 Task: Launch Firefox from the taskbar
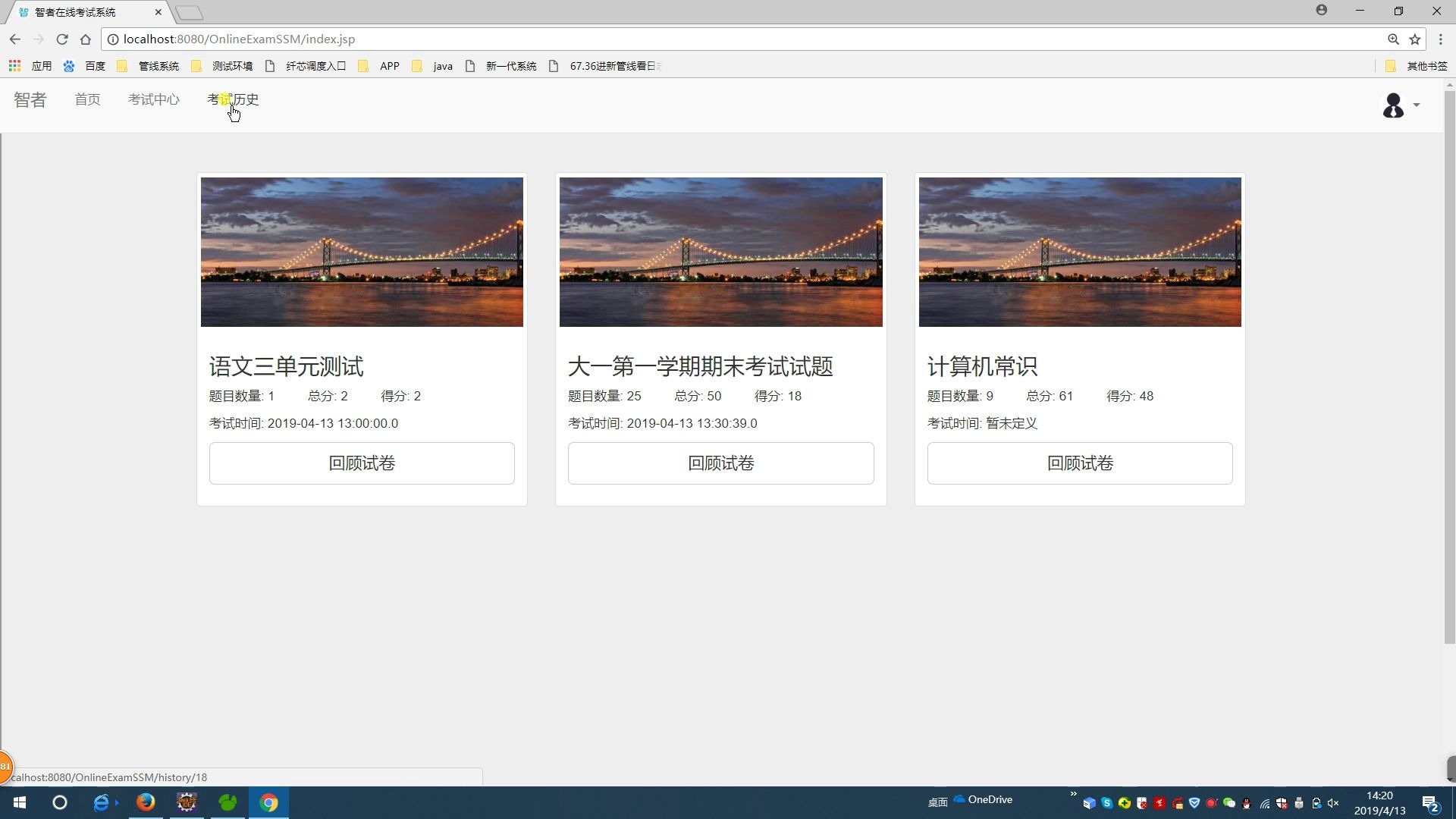pyautogui.click(x=146, y=802)
